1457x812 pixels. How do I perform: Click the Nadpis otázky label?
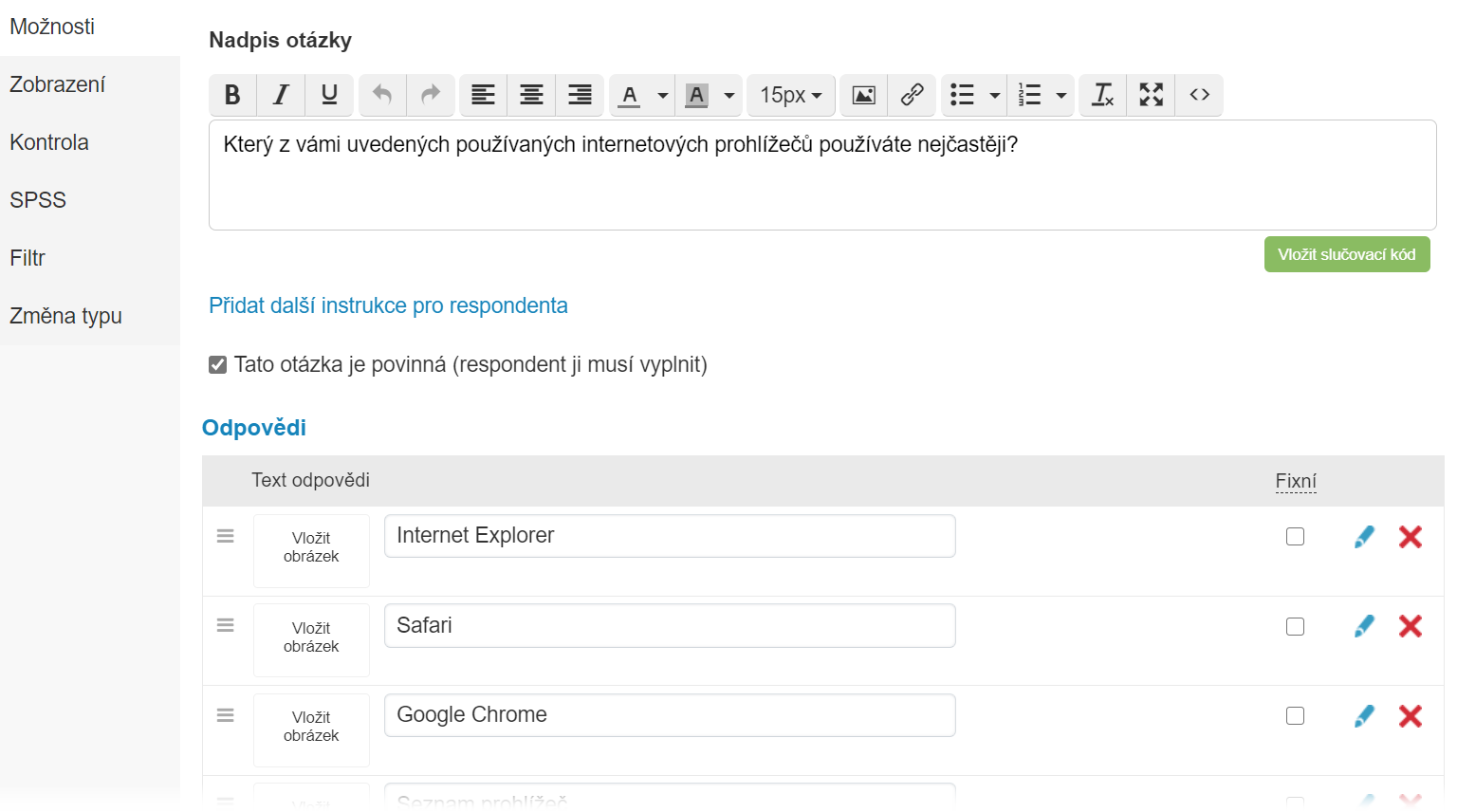tap(280, 40)
